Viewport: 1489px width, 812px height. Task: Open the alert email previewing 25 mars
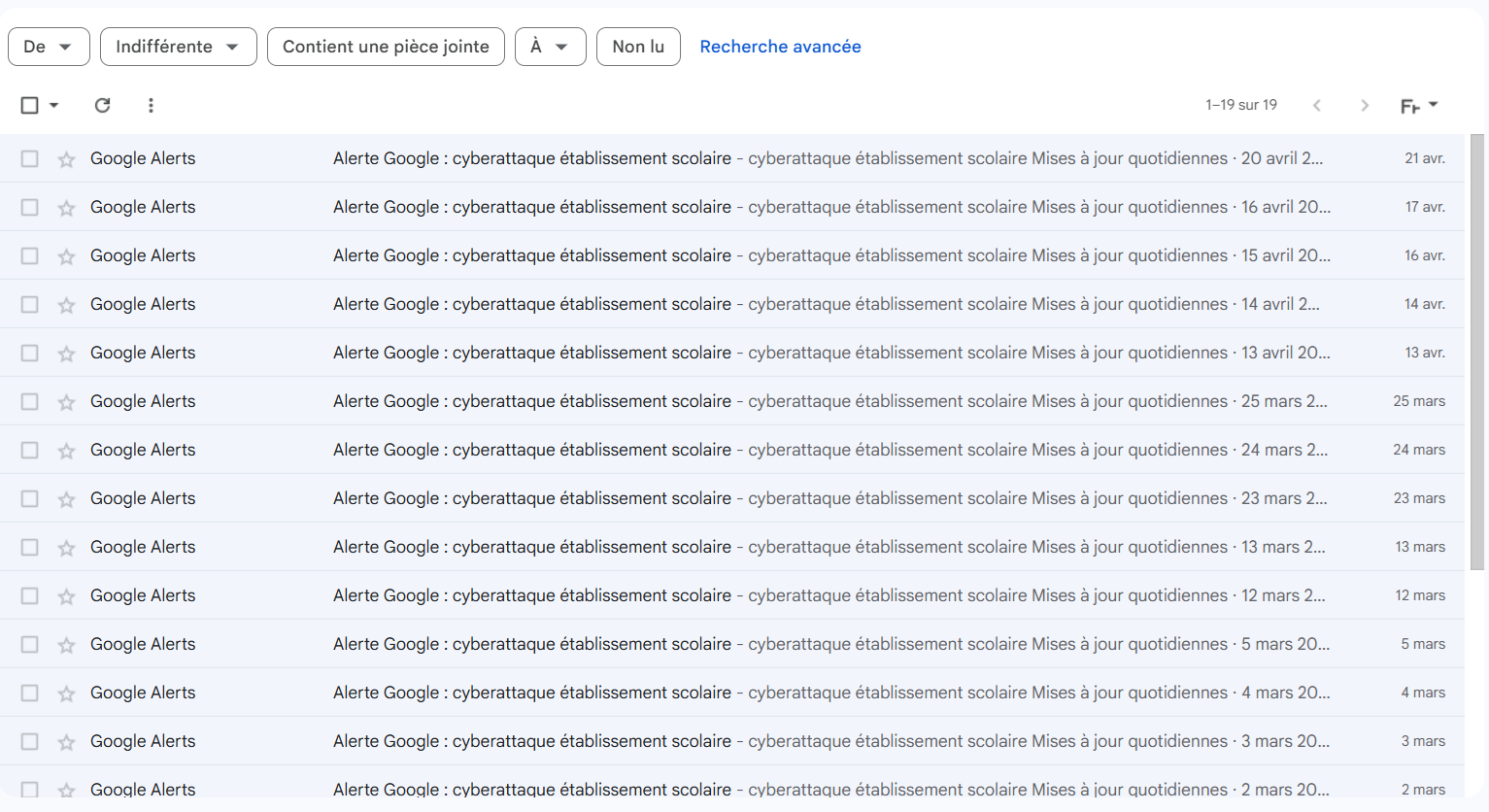[x=732, y=401]
